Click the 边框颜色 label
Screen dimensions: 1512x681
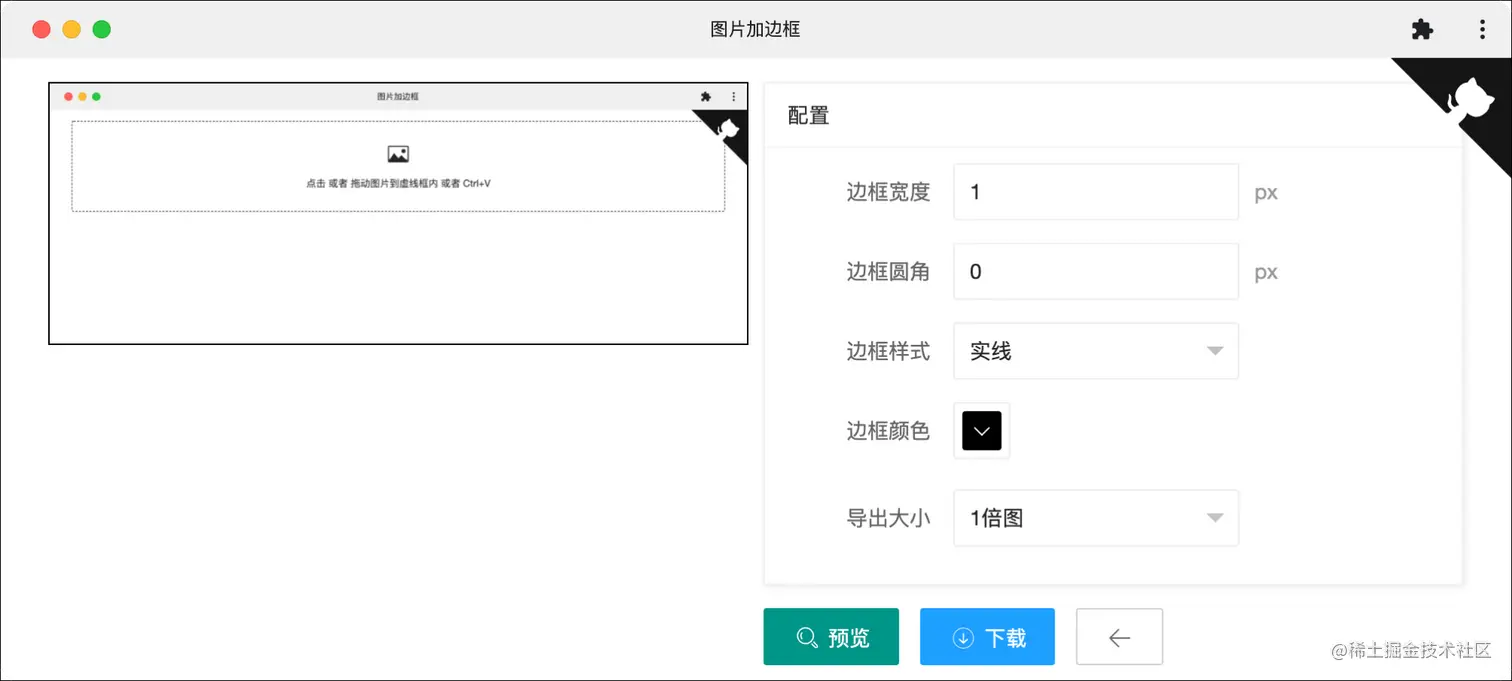888,431
